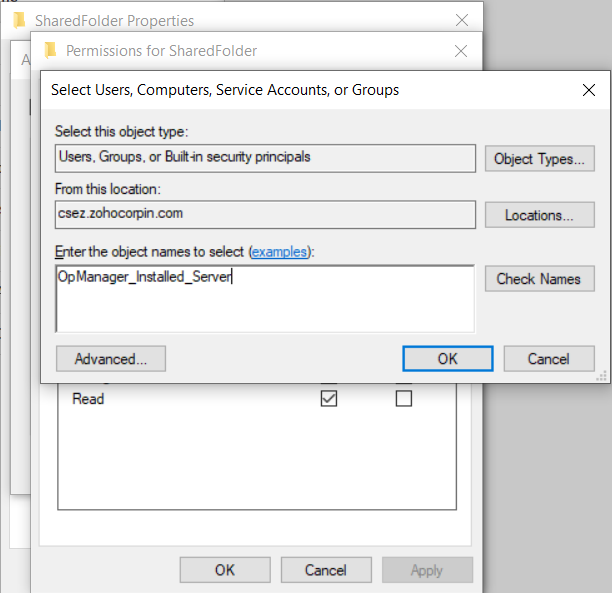Tick the Deny checkbox for Read
Image resolution: width=612 pixels, height=593 pixels.
pos(404,399)
